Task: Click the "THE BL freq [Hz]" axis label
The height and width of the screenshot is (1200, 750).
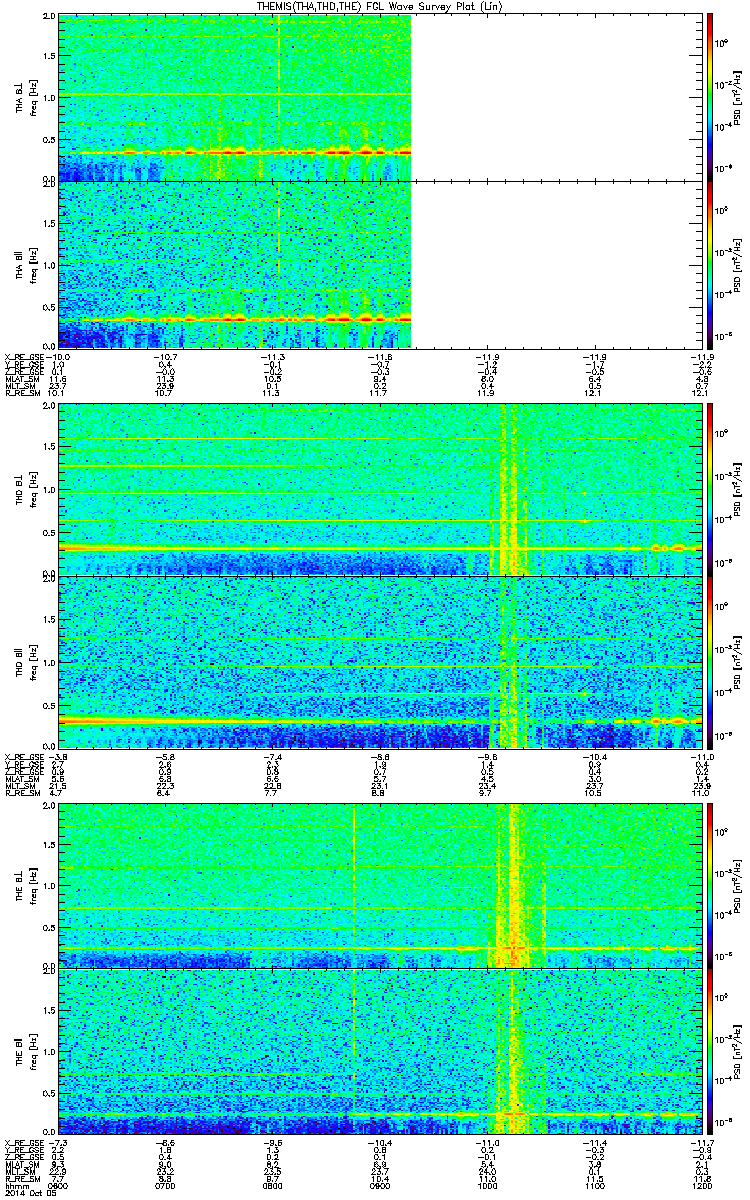Action: [x=26, y=885]
